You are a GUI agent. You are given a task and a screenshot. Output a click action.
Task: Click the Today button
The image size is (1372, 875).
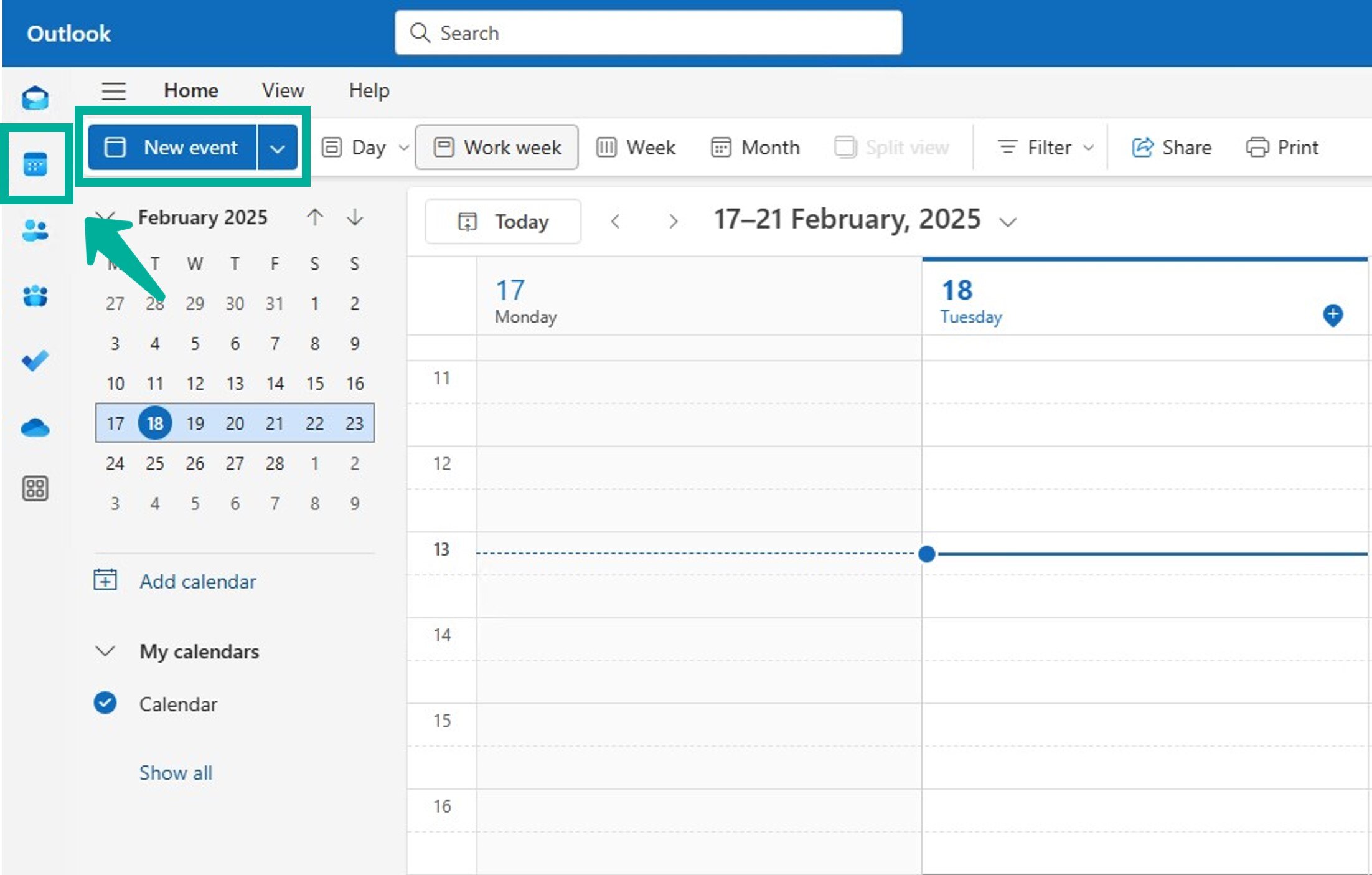503,222
